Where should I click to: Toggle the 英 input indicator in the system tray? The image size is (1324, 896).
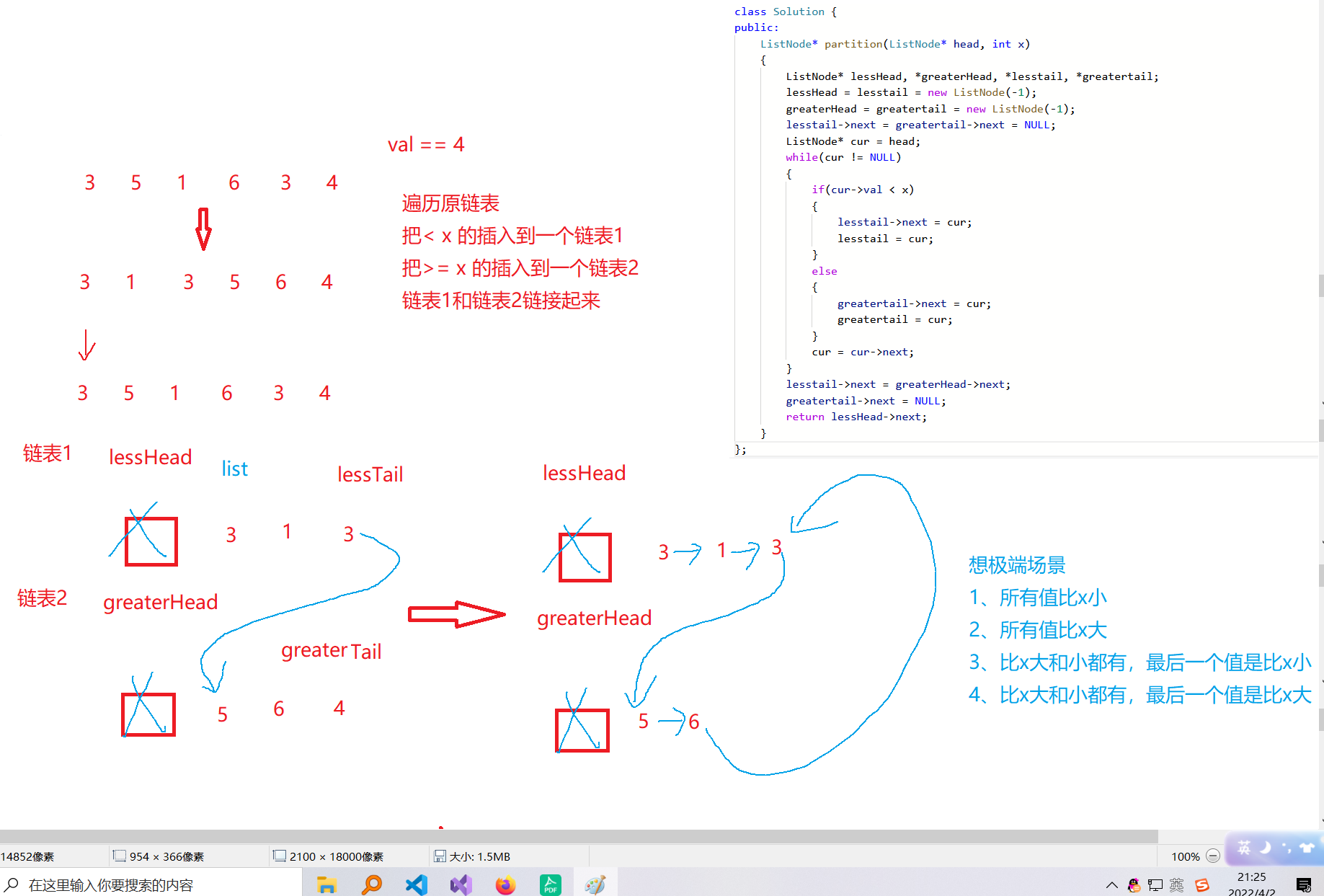click(x=1177, y=884)
